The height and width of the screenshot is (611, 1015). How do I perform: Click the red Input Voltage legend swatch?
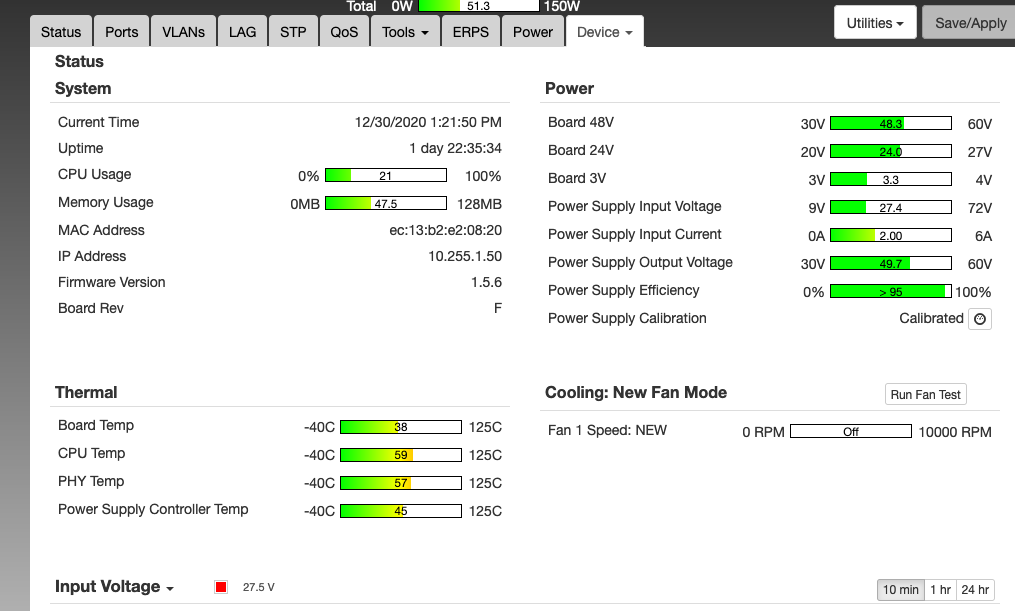click(x=221, y=587)
